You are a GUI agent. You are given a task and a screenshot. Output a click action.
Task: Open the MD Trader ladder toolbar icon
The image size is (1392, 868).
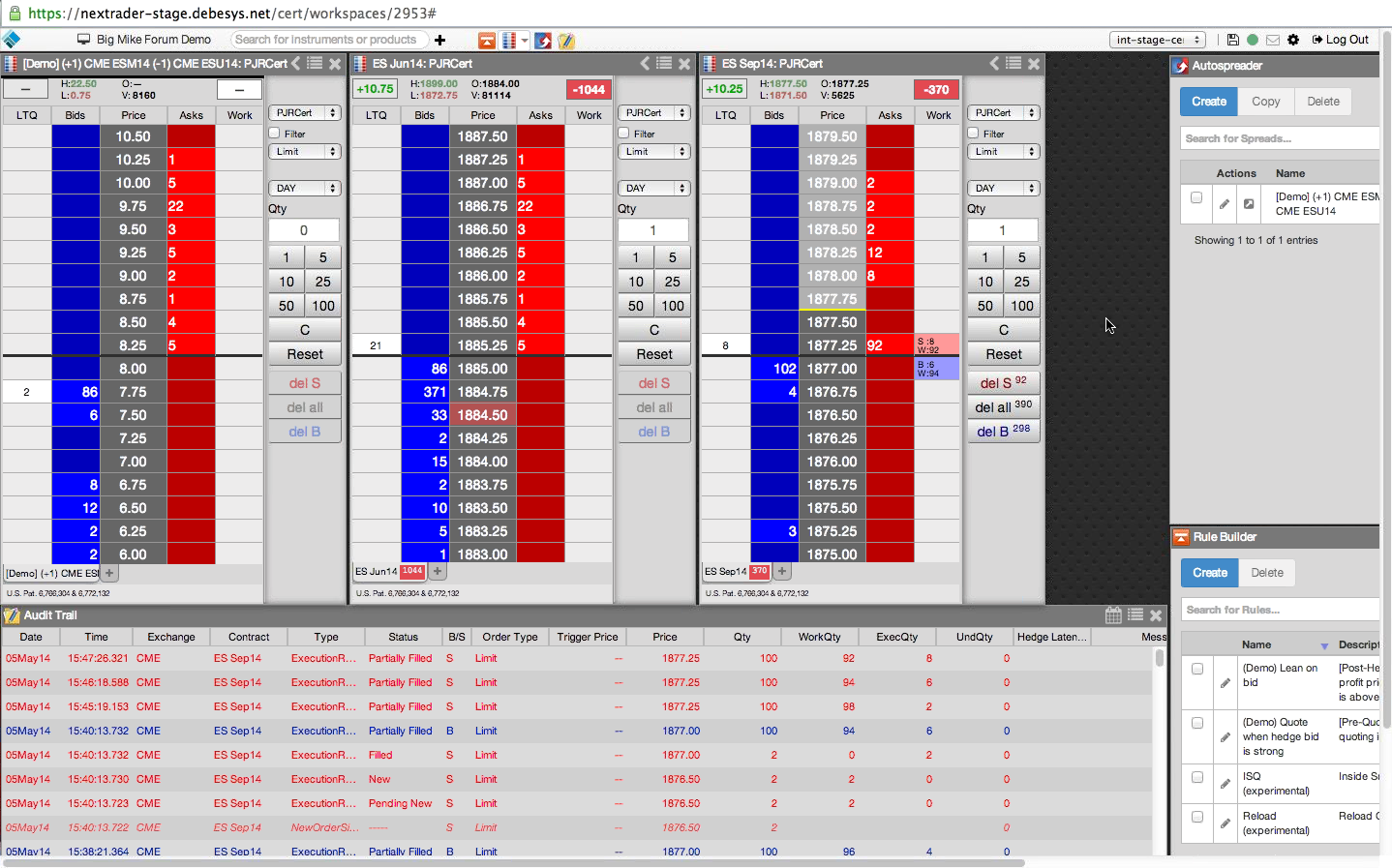click(509, 40)
